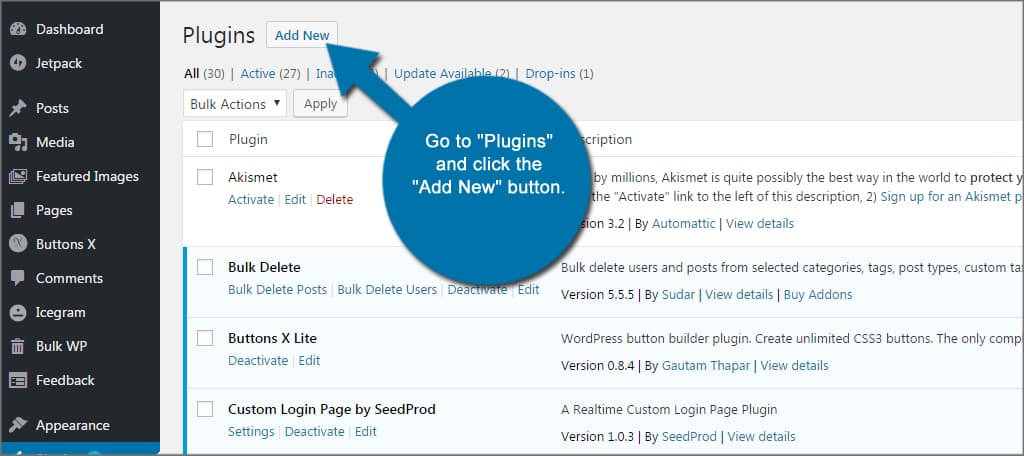Viewport: 1024px width, 456px height.
Task: Open Akismet View details link
Action: (760, 223)
